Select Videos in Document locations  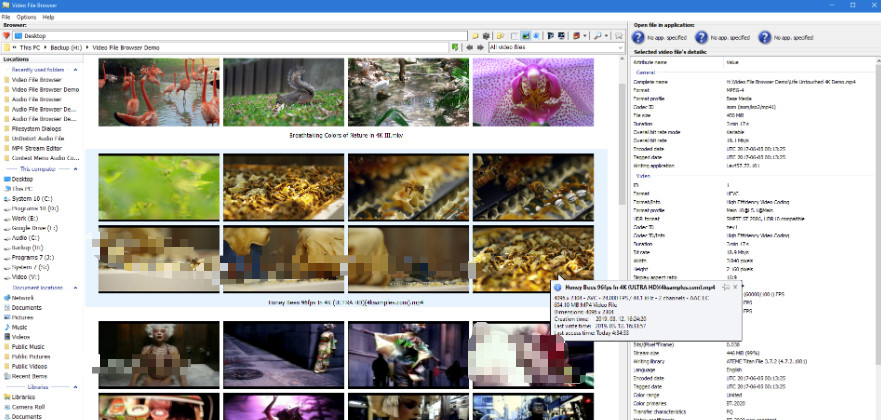coord(17,337)
